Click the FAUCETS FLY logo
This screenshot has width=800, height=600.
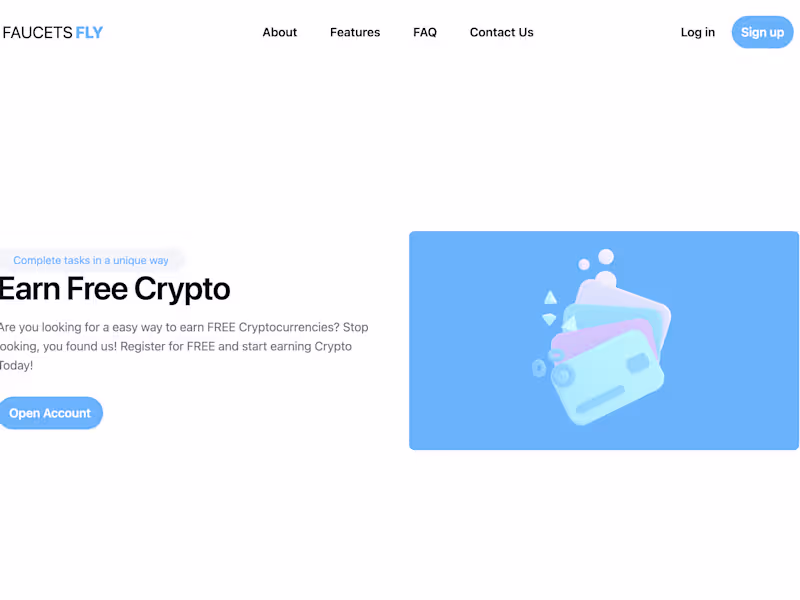click(x=53, y=33)
